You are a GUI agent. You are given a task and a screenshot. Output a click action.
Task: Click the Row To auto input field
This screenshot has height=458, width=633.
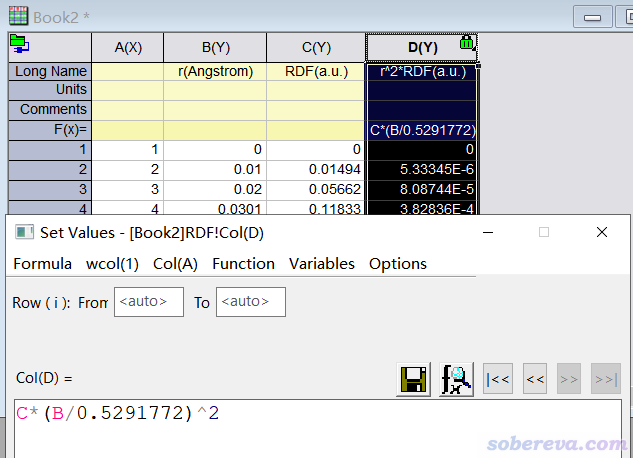point(251,302)
